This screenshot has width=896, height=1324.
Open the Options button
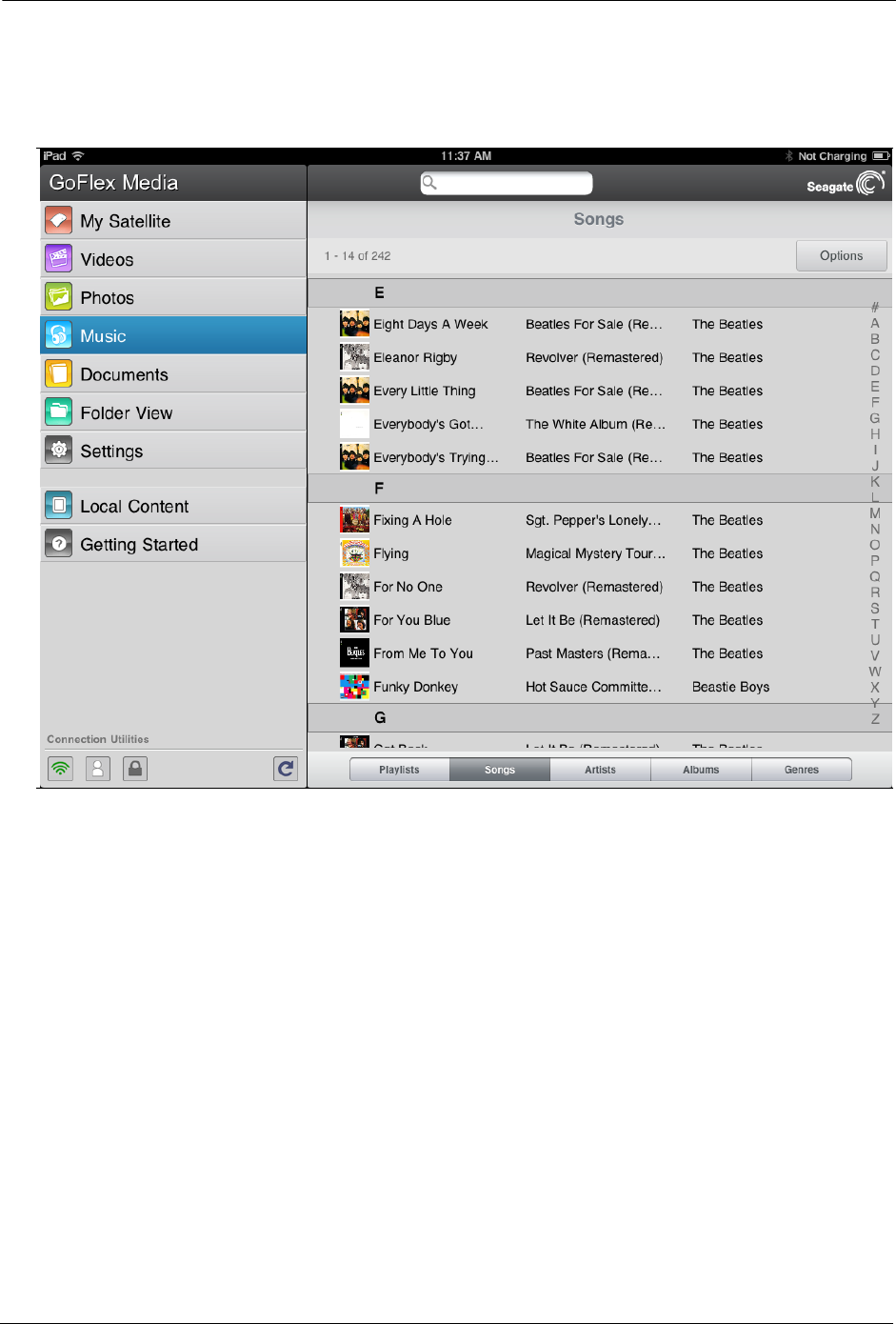[x=842, y=255]
